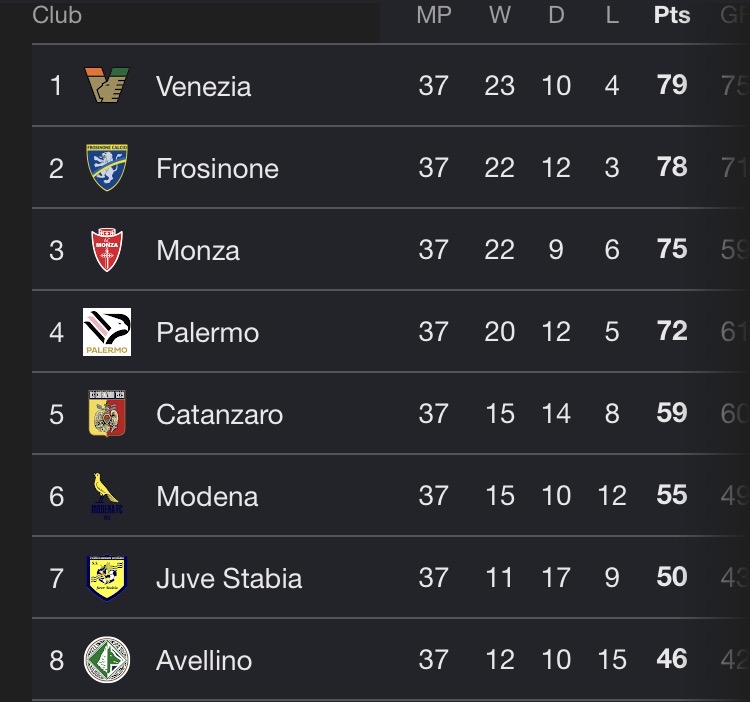Open the Venezia team name link
This screenshot has width=750, height=702.
(203, 87)
